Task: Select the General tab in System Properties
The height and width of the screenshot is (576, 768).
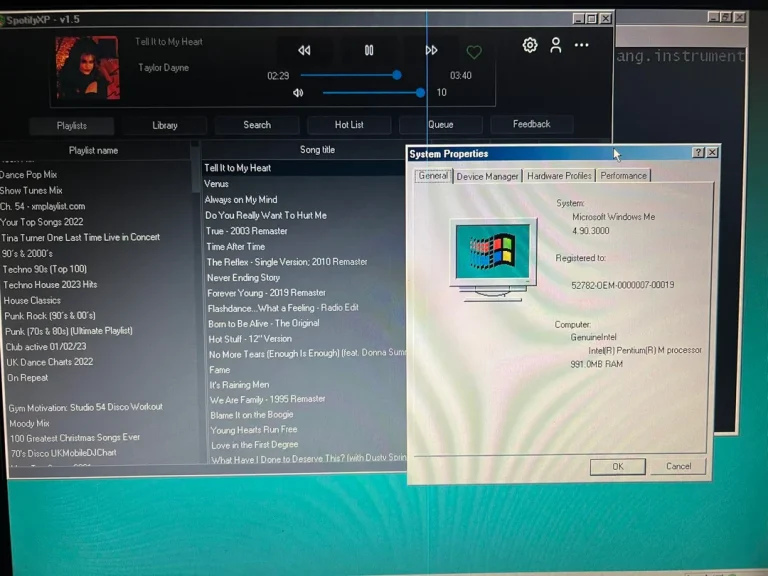Action: pos(433,176)
